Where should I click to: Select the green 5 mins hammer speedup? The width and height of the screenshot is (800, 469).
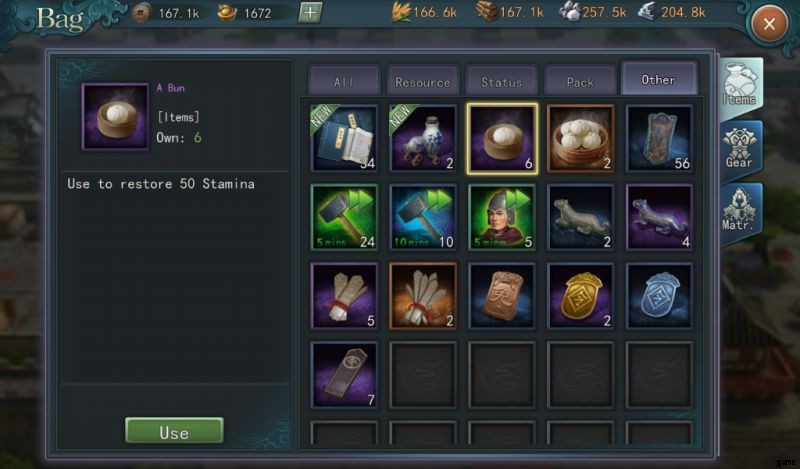click(344, 217)
